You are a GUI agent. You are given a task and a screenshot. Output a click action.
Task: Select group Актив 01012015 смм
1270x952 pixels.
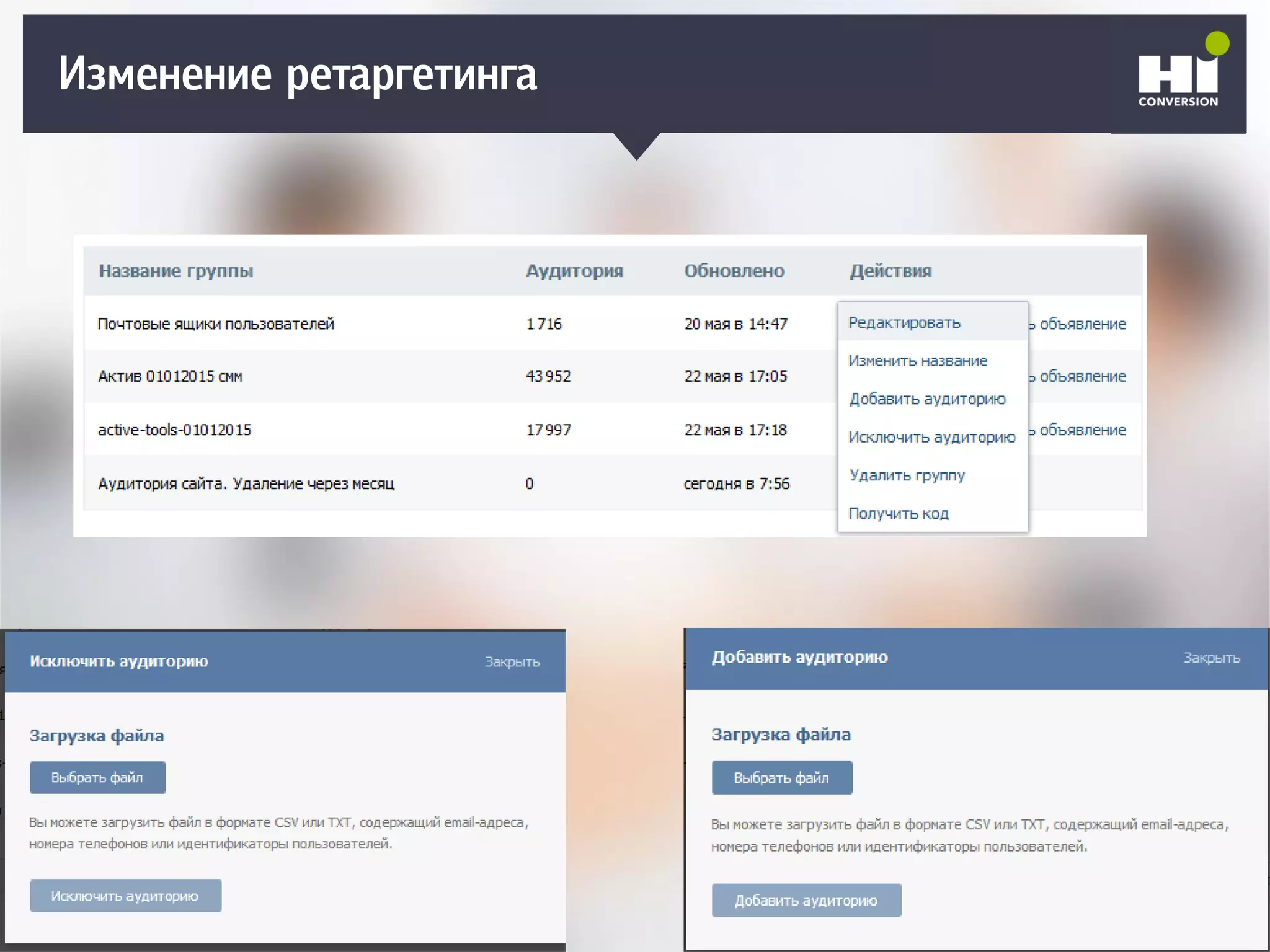[x=170, y=376]
